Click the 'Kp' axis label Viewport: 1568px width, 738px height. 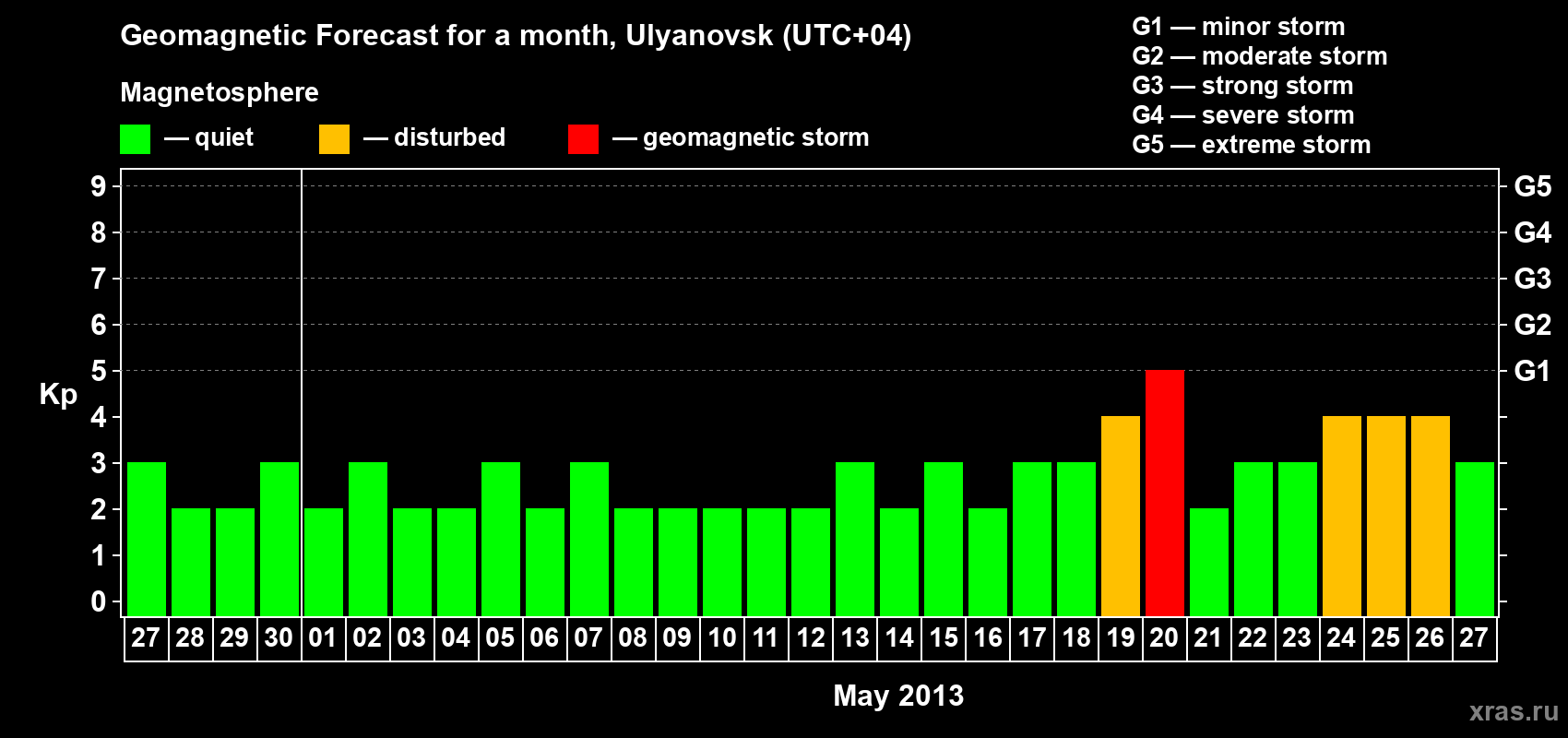coord(58,395)
